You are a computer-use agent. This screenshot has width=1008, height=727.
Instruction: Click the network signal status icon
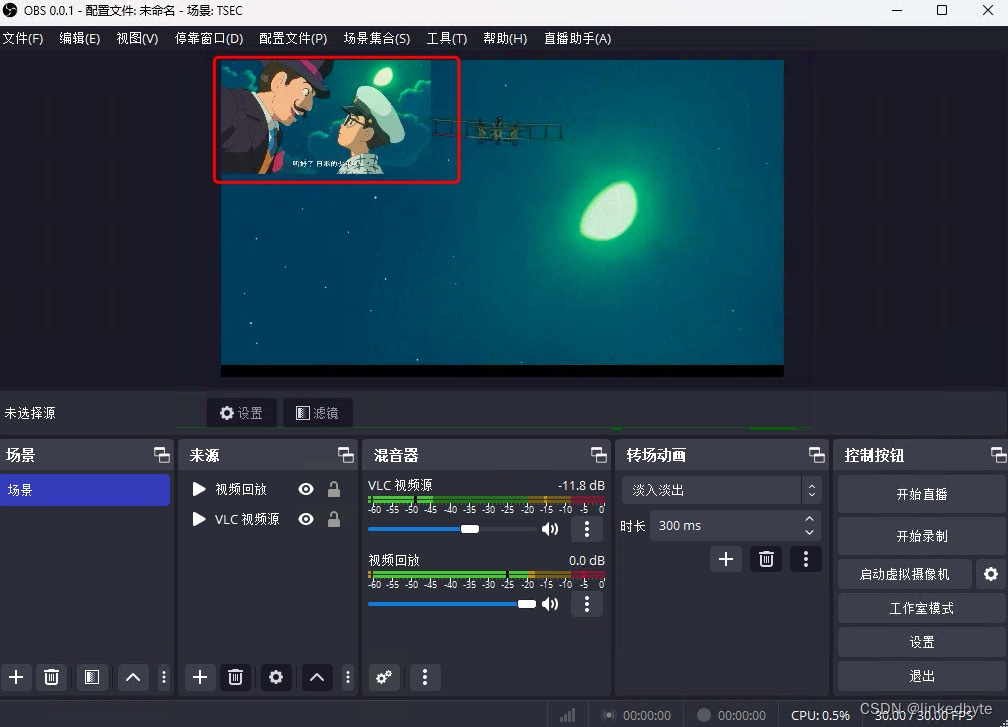point(567,715)
